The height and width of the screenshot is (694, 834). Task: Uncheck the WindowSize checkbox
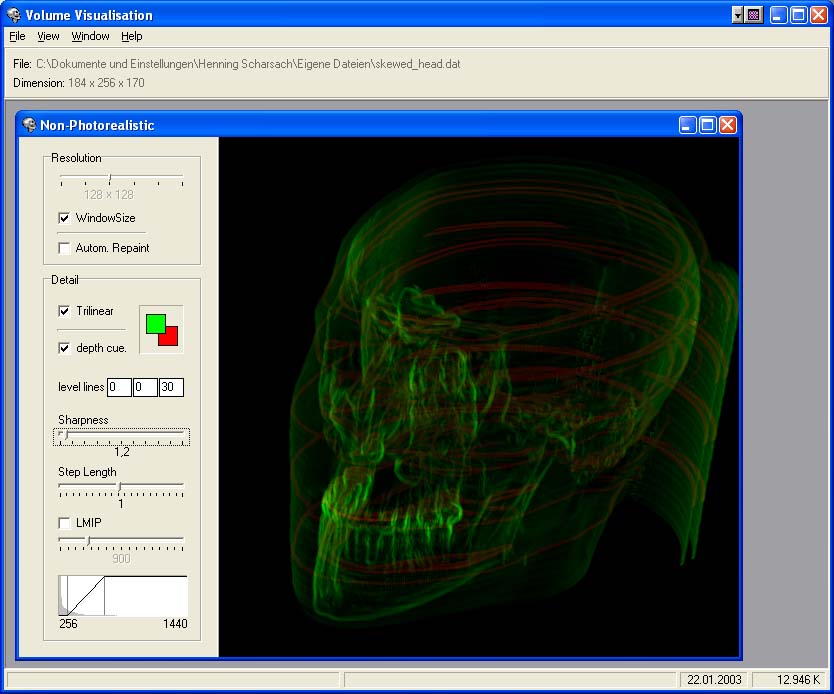tap(65, 218)
